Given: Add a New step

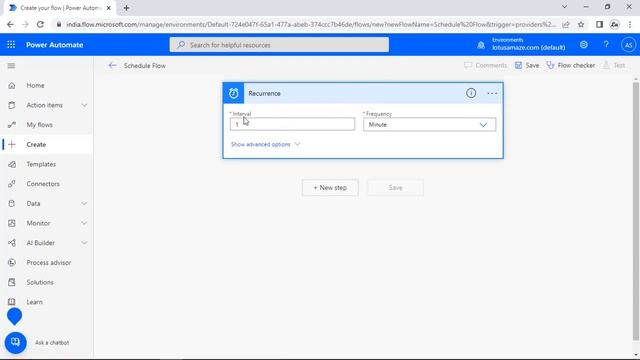Looking at the screenshot, I should tap(330, 188).
